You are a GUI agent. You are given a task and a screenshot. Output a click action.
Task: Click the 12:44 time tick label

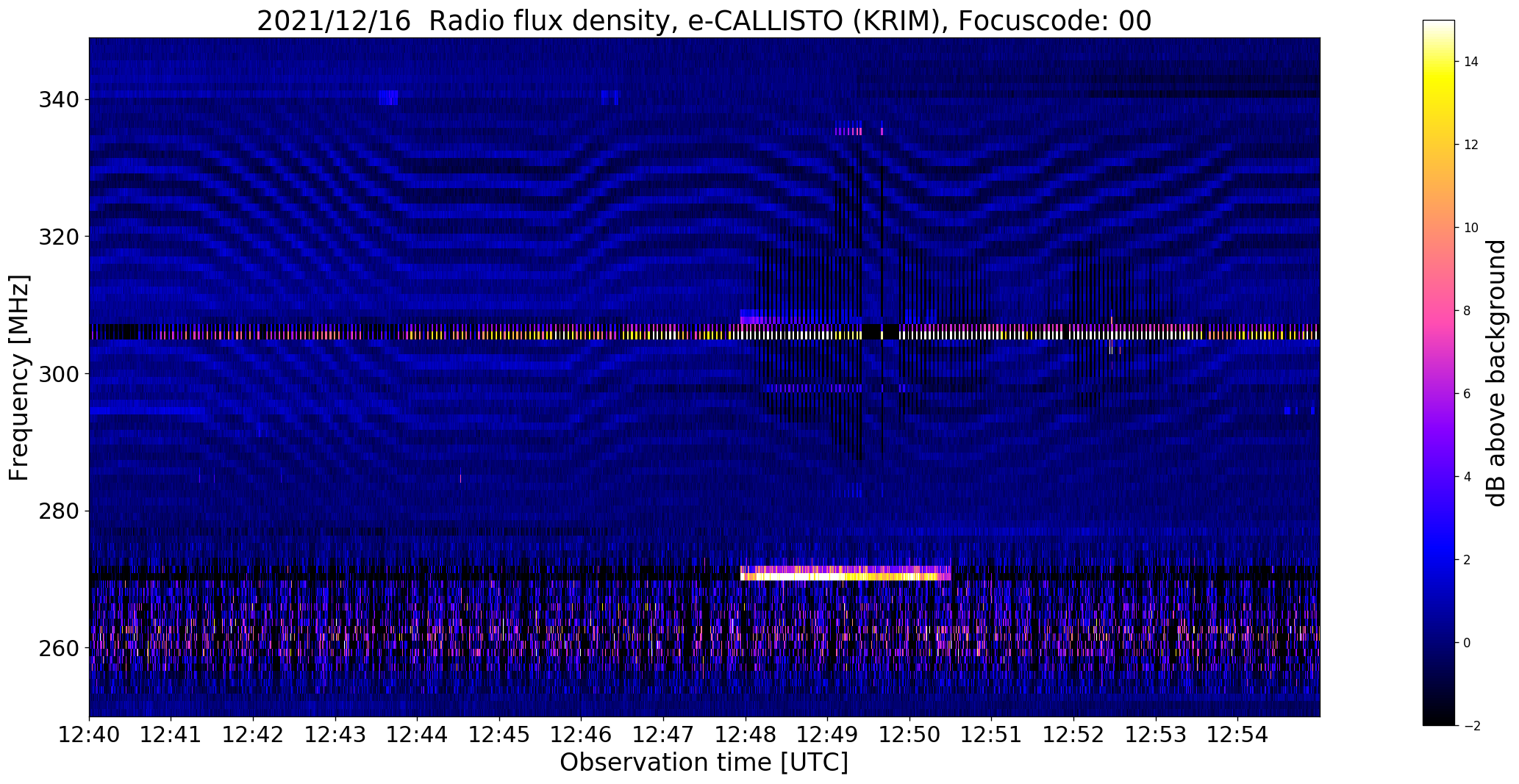tap(418, 735)
